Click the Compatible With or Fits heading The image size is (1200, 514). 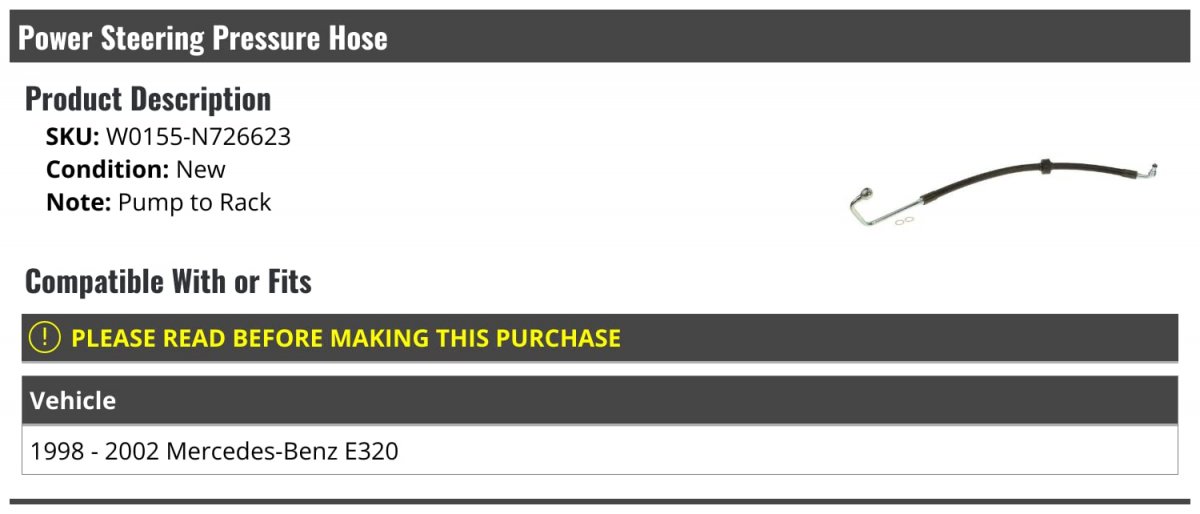pyautogui.click(x=168, y=282)
